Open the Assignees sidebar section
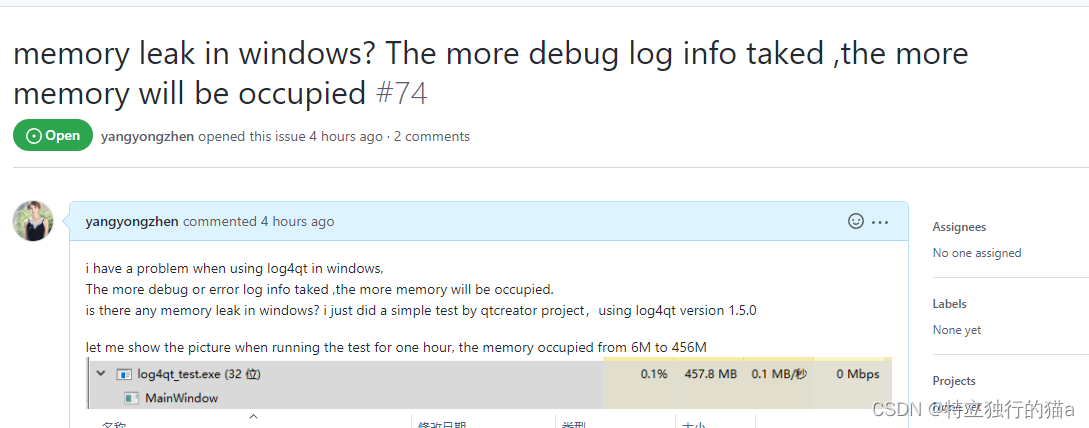1089x428 pixels. click(959, 227)
